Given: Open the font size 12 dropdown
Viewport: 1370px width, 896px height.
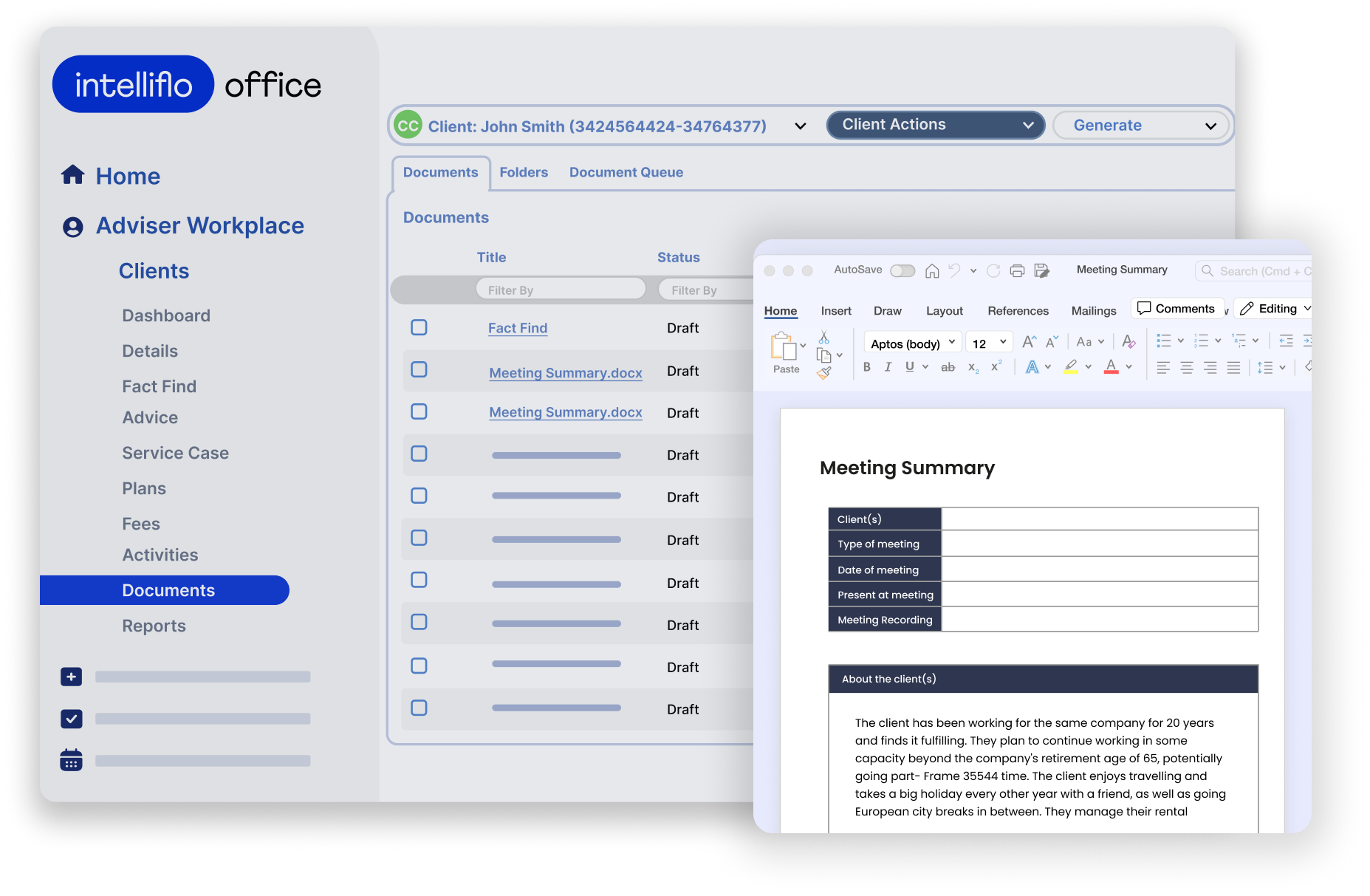Looking at the screenshot, I should coord(989,343).
